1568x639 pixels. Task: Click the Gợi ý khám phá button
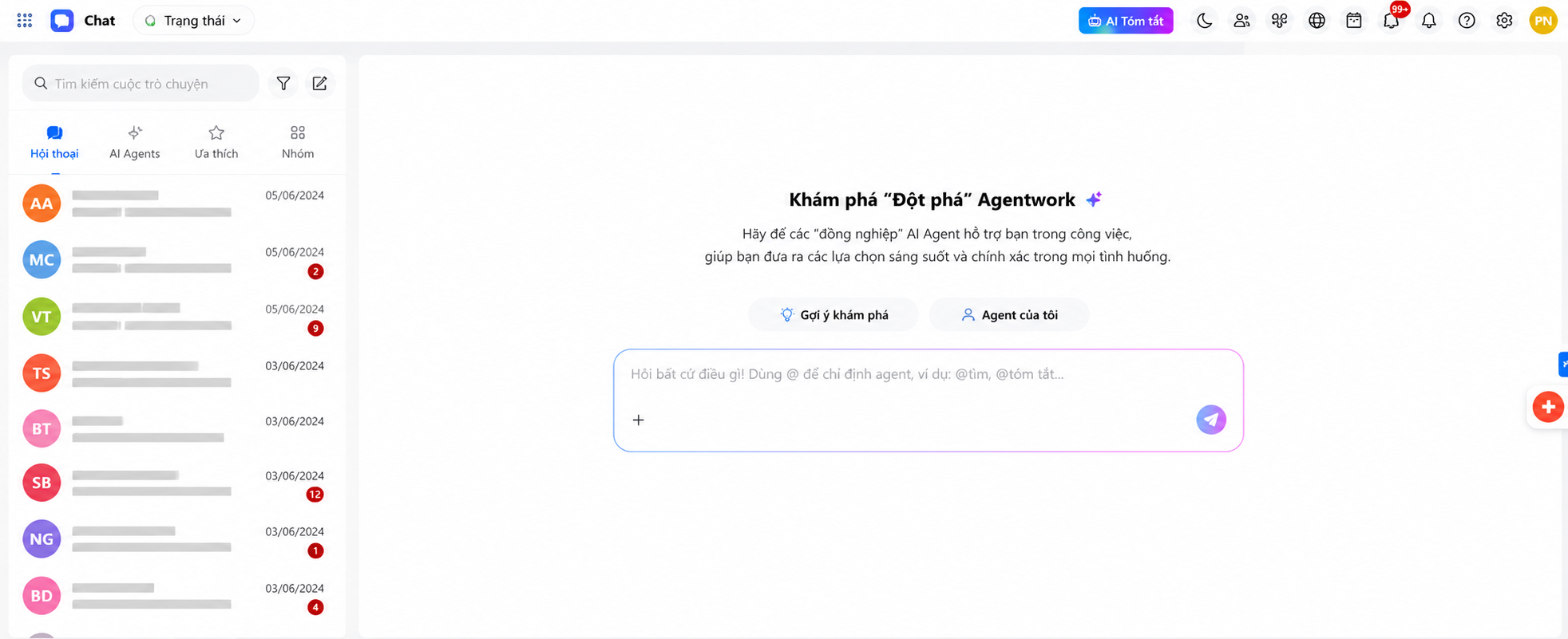point(833,314)
